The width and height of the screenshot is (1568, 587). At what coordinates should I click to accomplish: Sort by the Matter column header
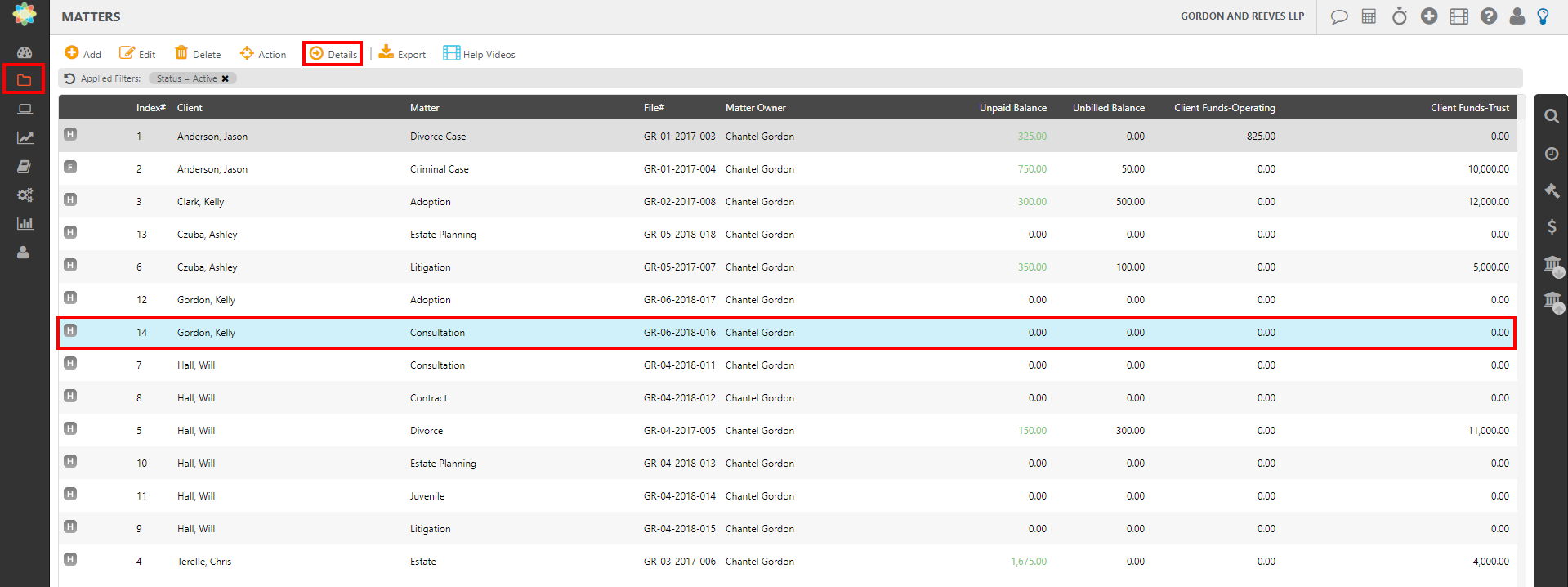[x=425, y=108]
